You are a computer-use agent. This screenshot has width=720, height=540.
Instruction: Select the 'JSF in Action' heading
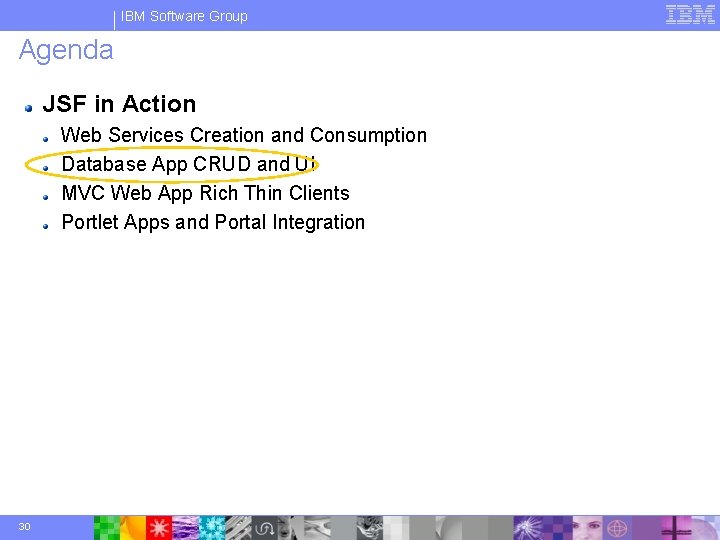tap(119, 104)
